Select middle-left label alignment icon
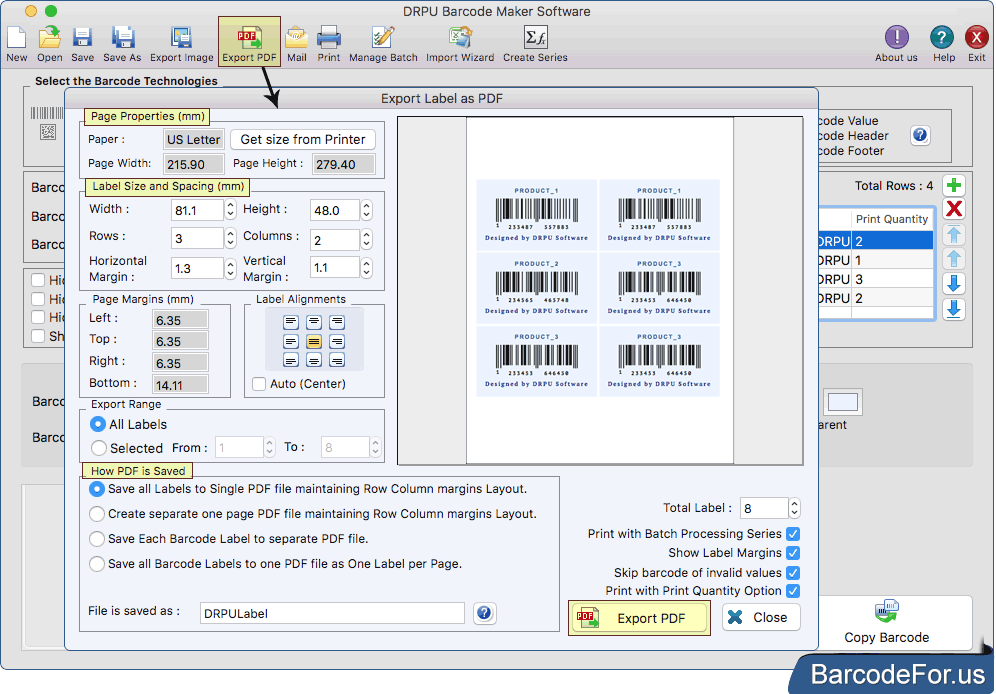Image resolution: width=996 pixels, height=694 pixels. (x=291, y=342)
